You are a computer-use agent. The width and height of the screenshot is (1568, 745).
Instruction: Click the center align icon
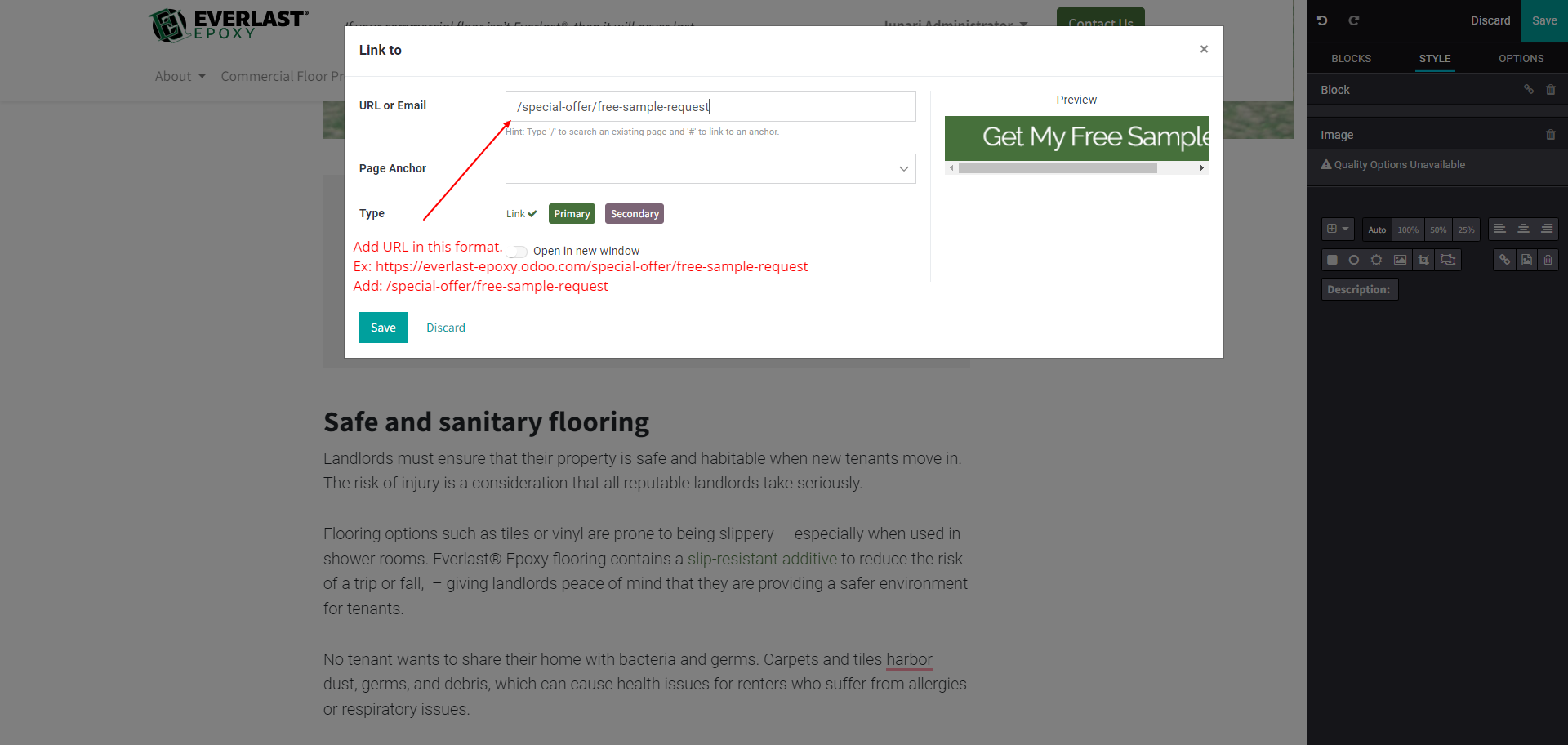[x=1523, y=230]
